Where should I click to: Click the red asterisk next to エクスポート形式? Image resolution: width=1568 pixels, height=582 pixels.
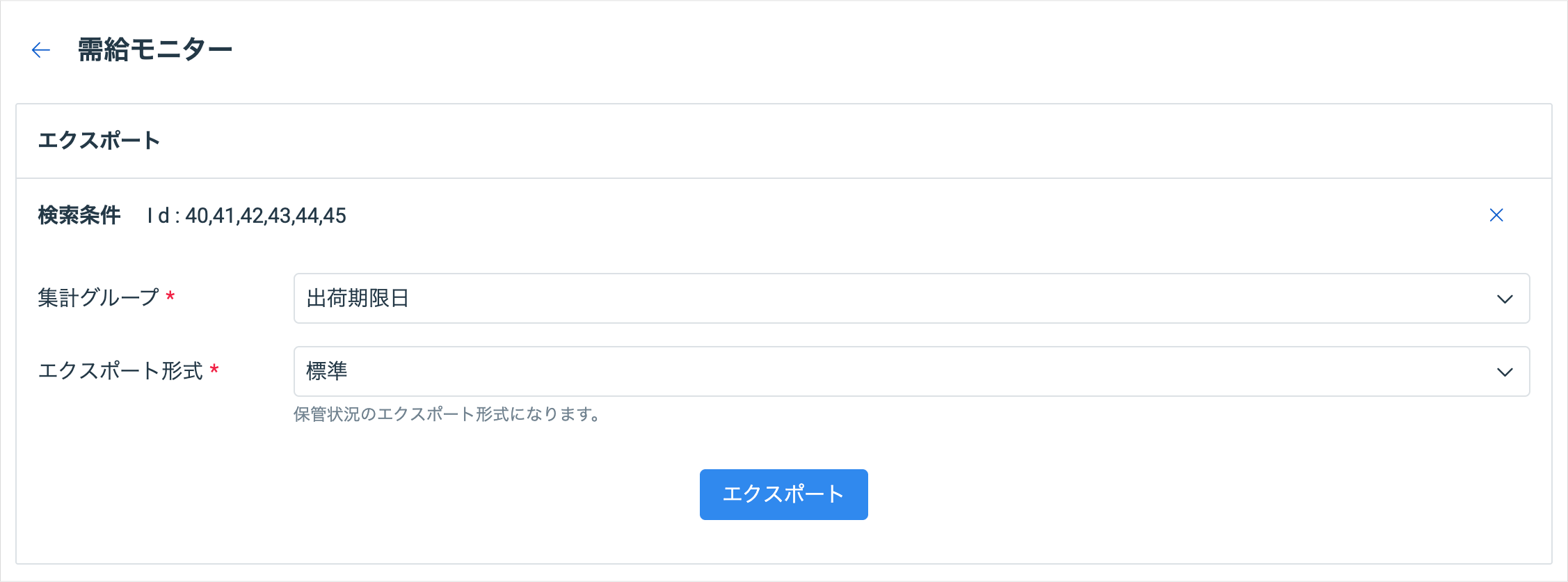[x=214, y=370]
